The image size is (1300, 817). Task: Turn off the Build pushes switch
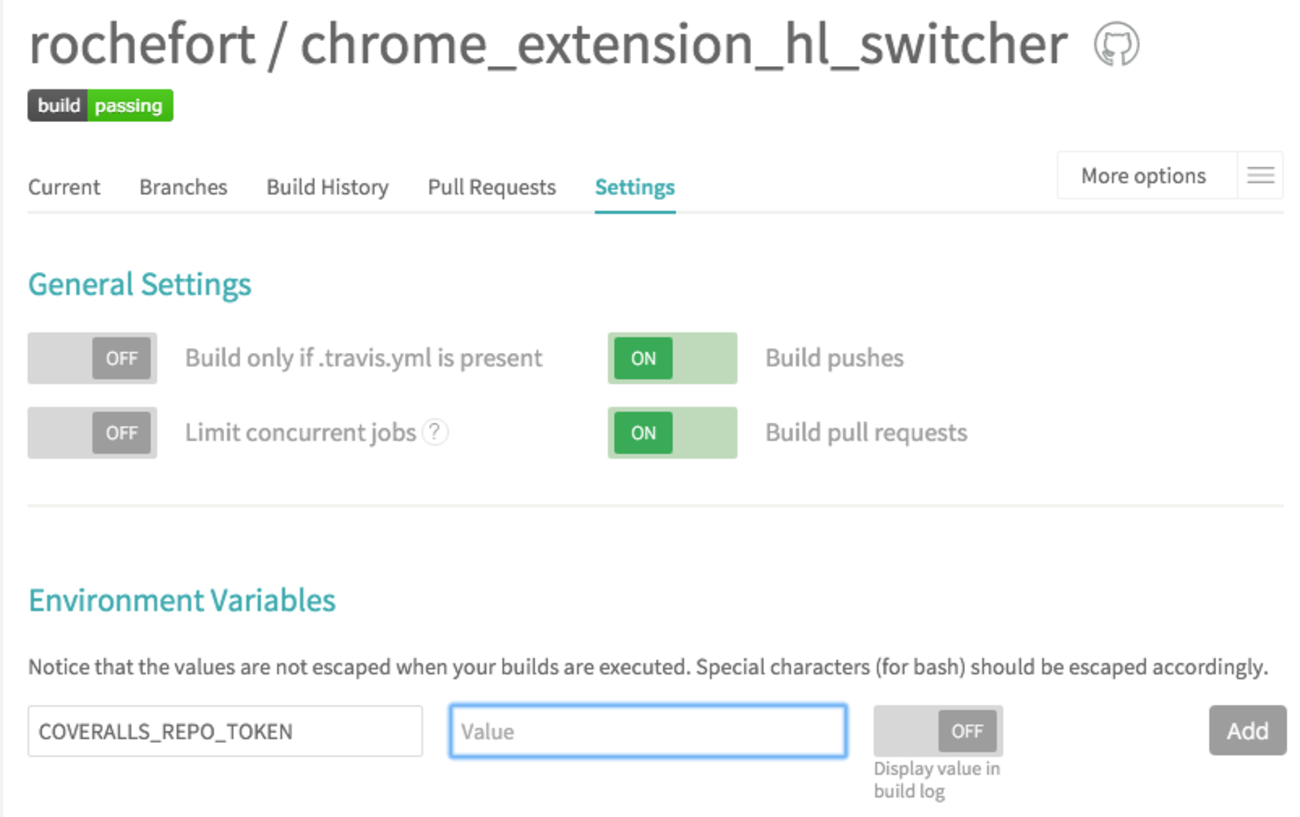(x=672, y=358)
